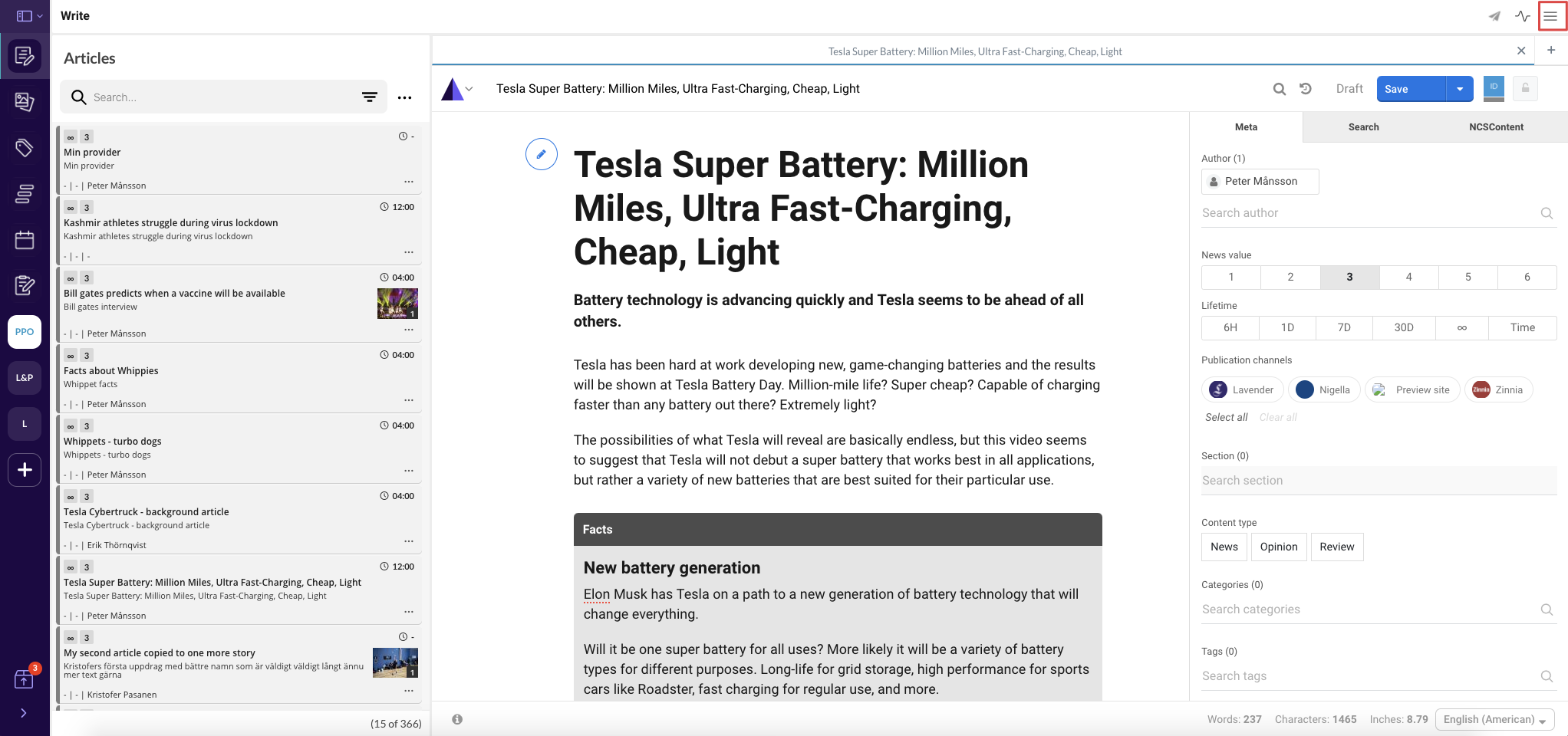Switch to the NCSContent tab

coord(1496,127)
